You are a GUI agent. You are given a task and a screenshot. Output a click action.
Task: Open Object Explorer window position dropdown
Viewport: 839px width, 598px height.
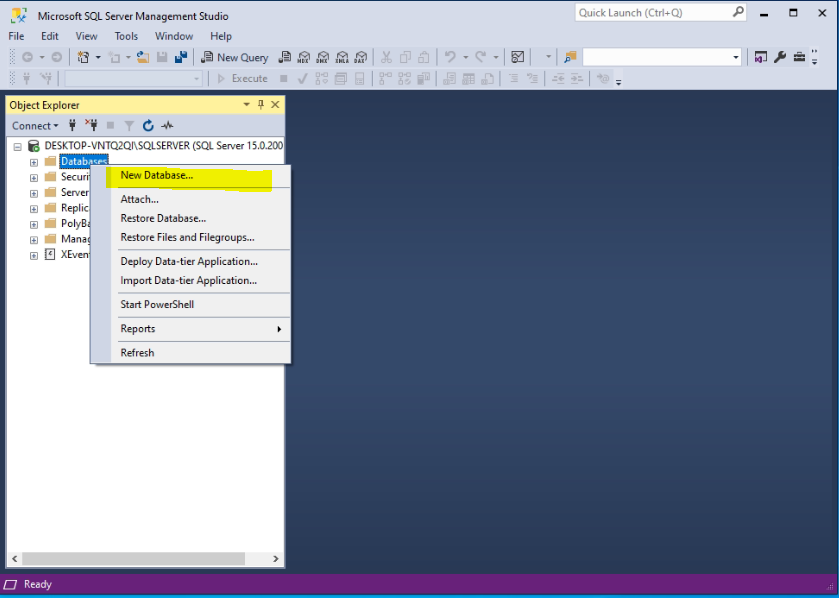247,105
